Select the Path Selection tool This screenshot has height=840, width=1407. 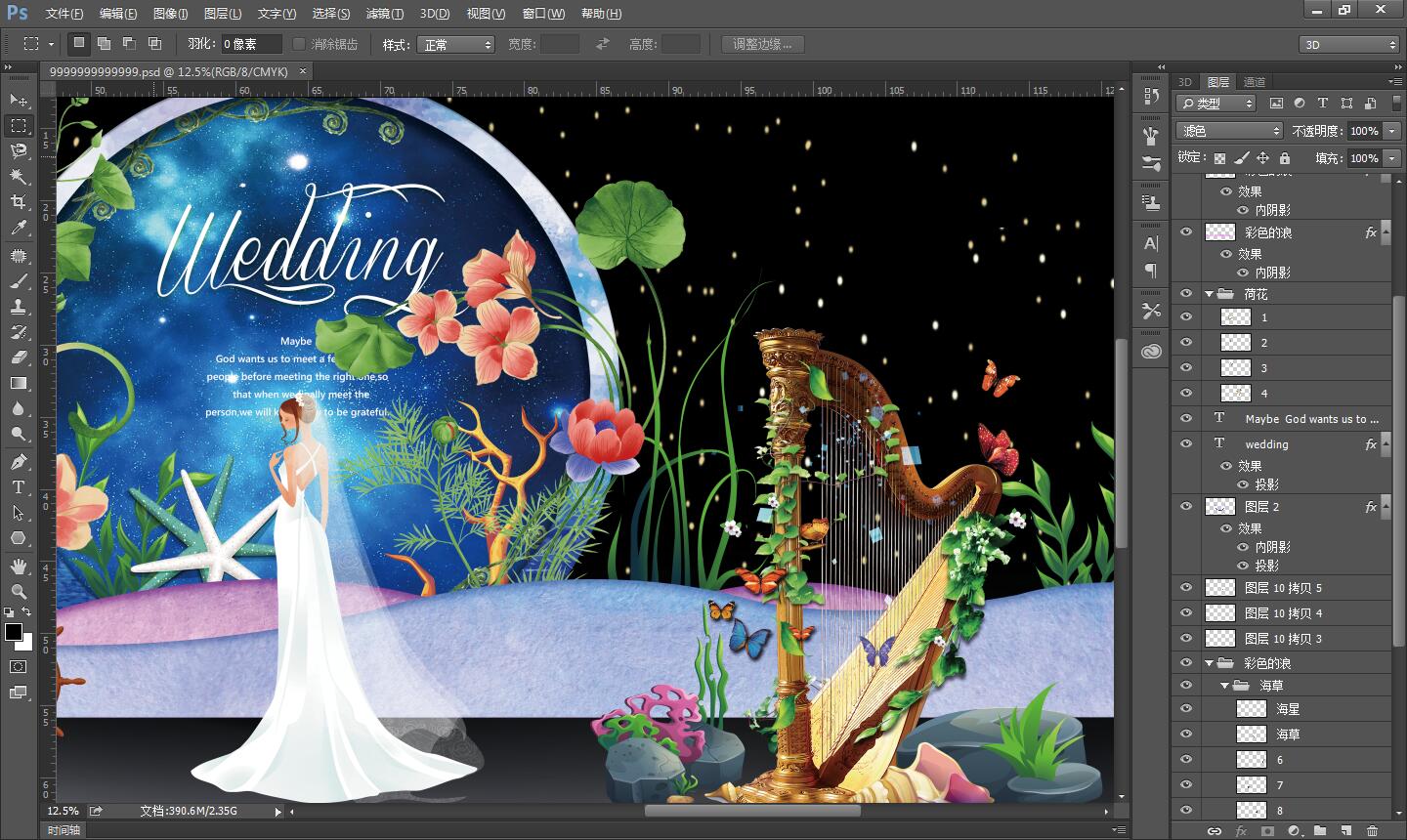click(x=19, y=513)
